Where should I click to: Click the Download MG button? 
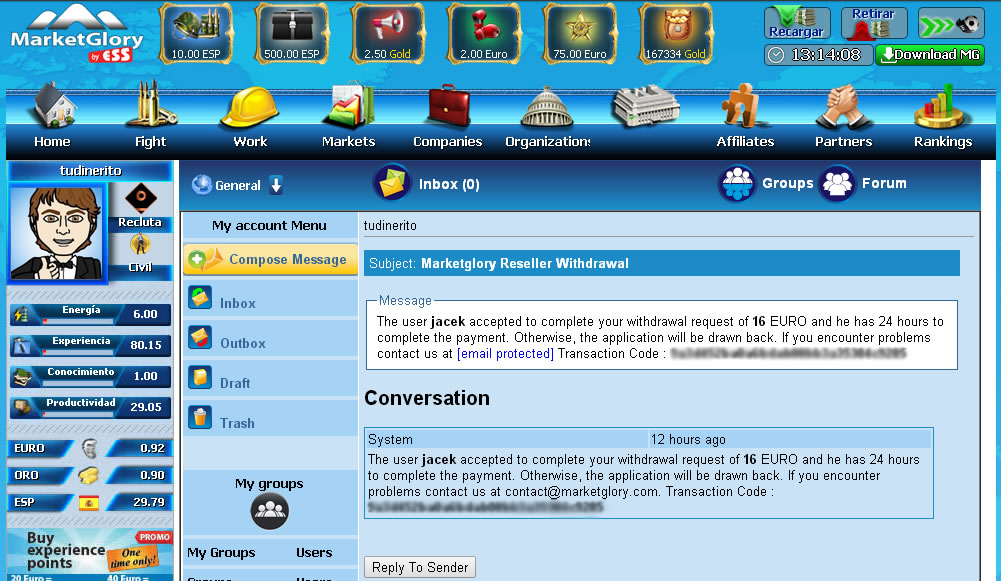(930, 55)
